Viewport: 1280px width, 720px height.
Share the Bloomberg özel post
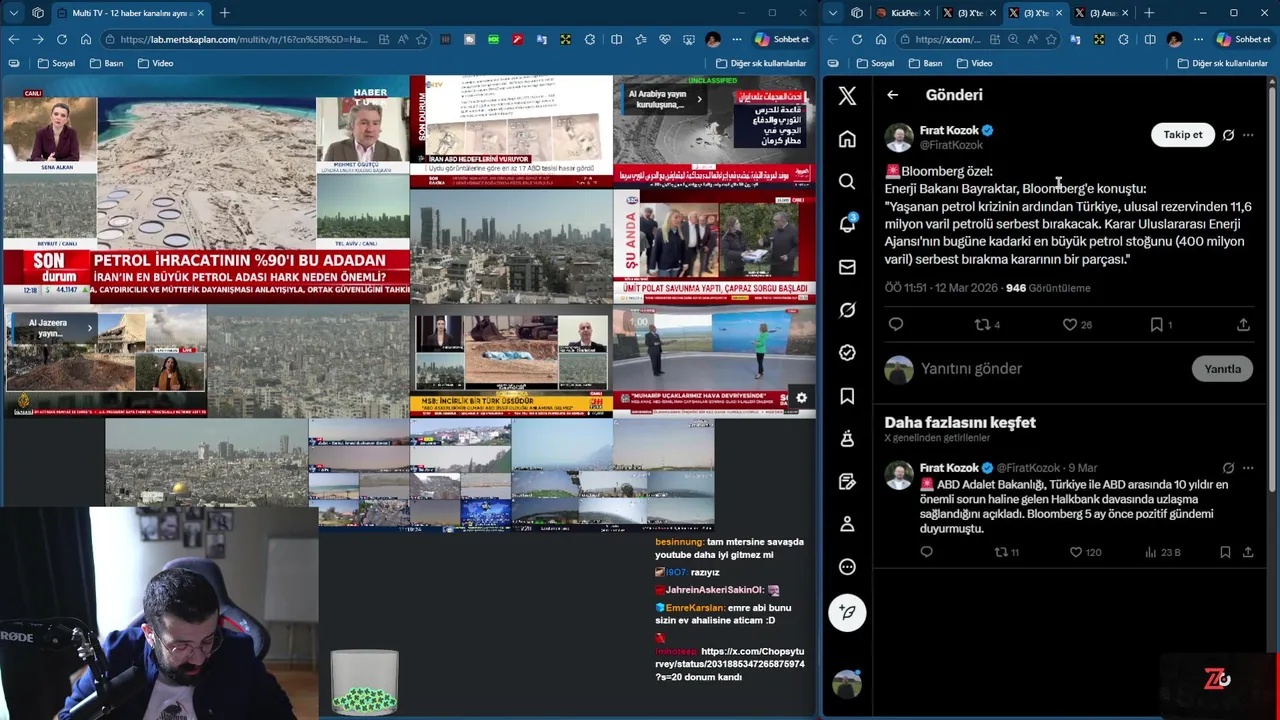1243,324
